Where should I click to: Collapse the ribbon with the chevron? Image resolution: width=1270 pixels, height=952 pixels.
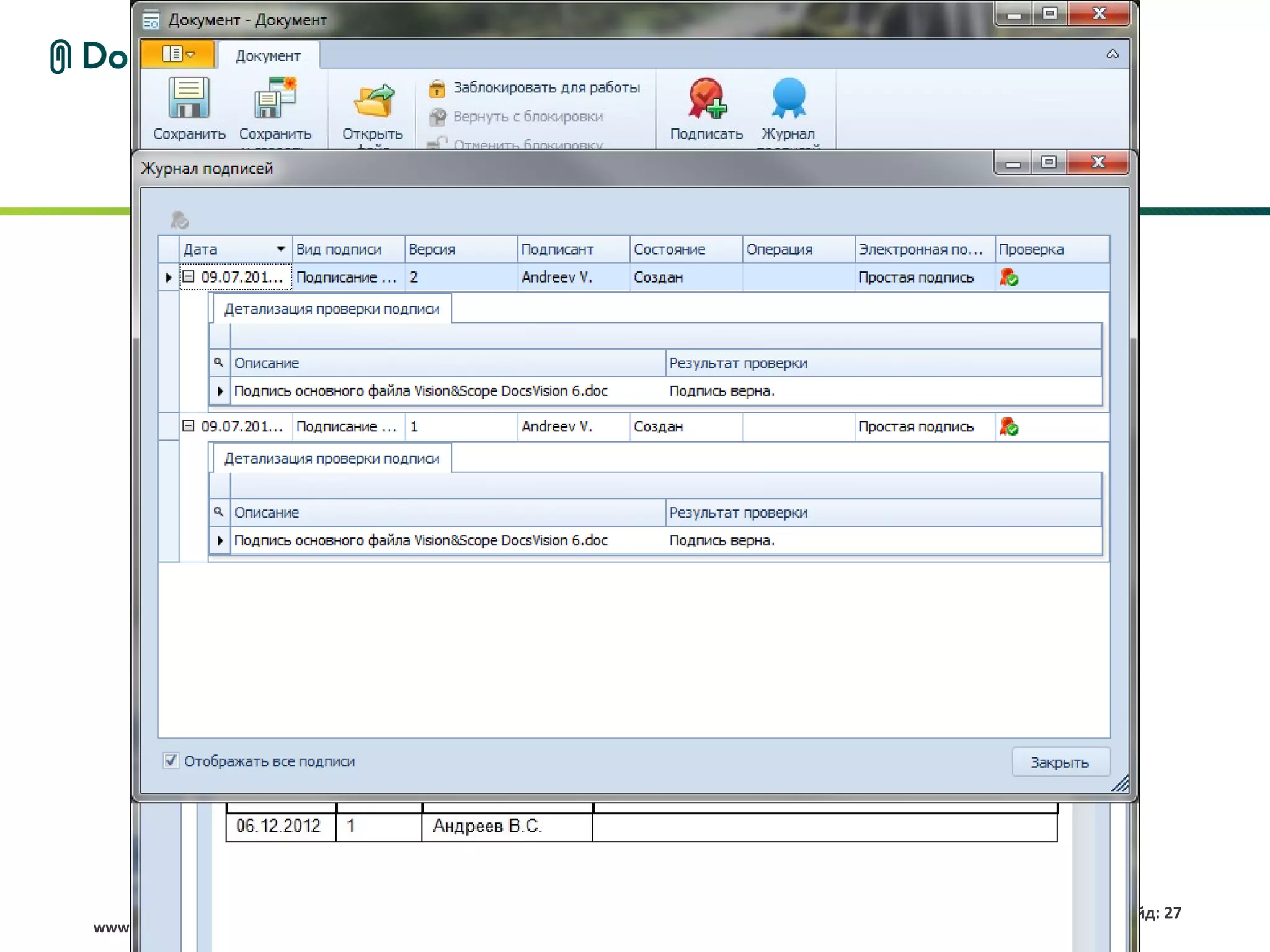coord(1112,55)
